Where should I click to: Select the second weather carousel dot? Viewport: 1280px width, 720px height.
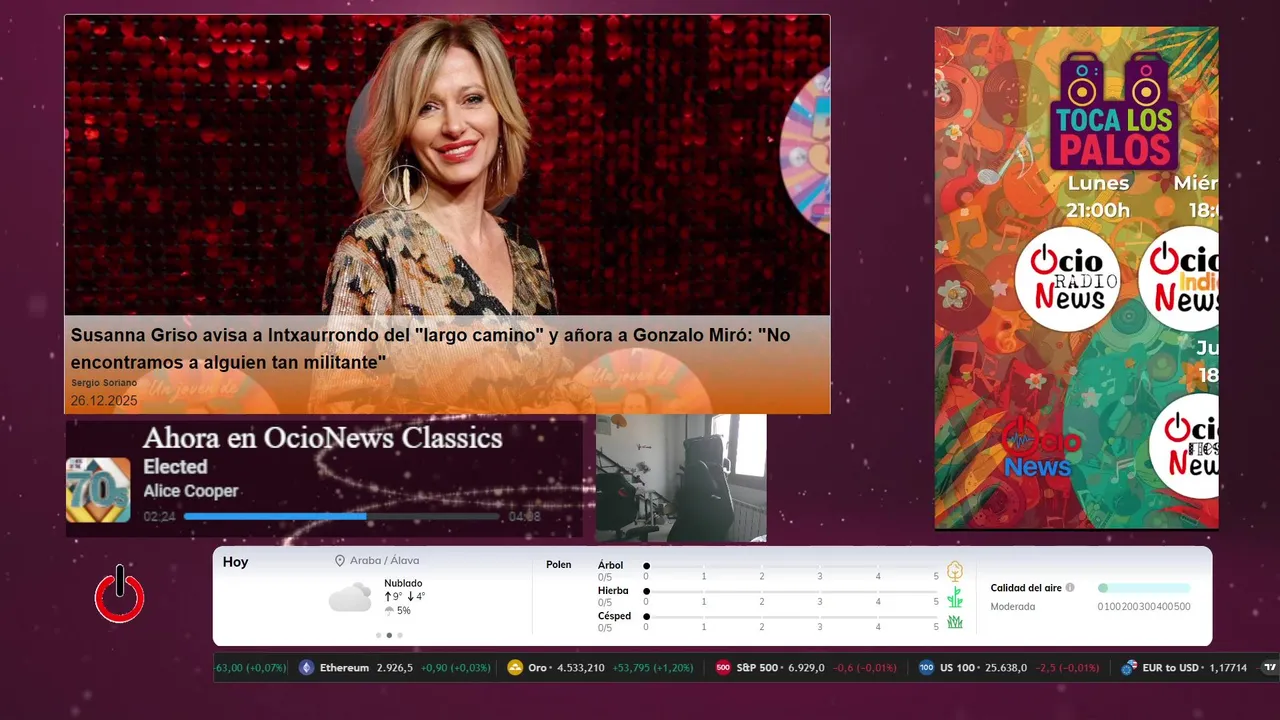389,635
